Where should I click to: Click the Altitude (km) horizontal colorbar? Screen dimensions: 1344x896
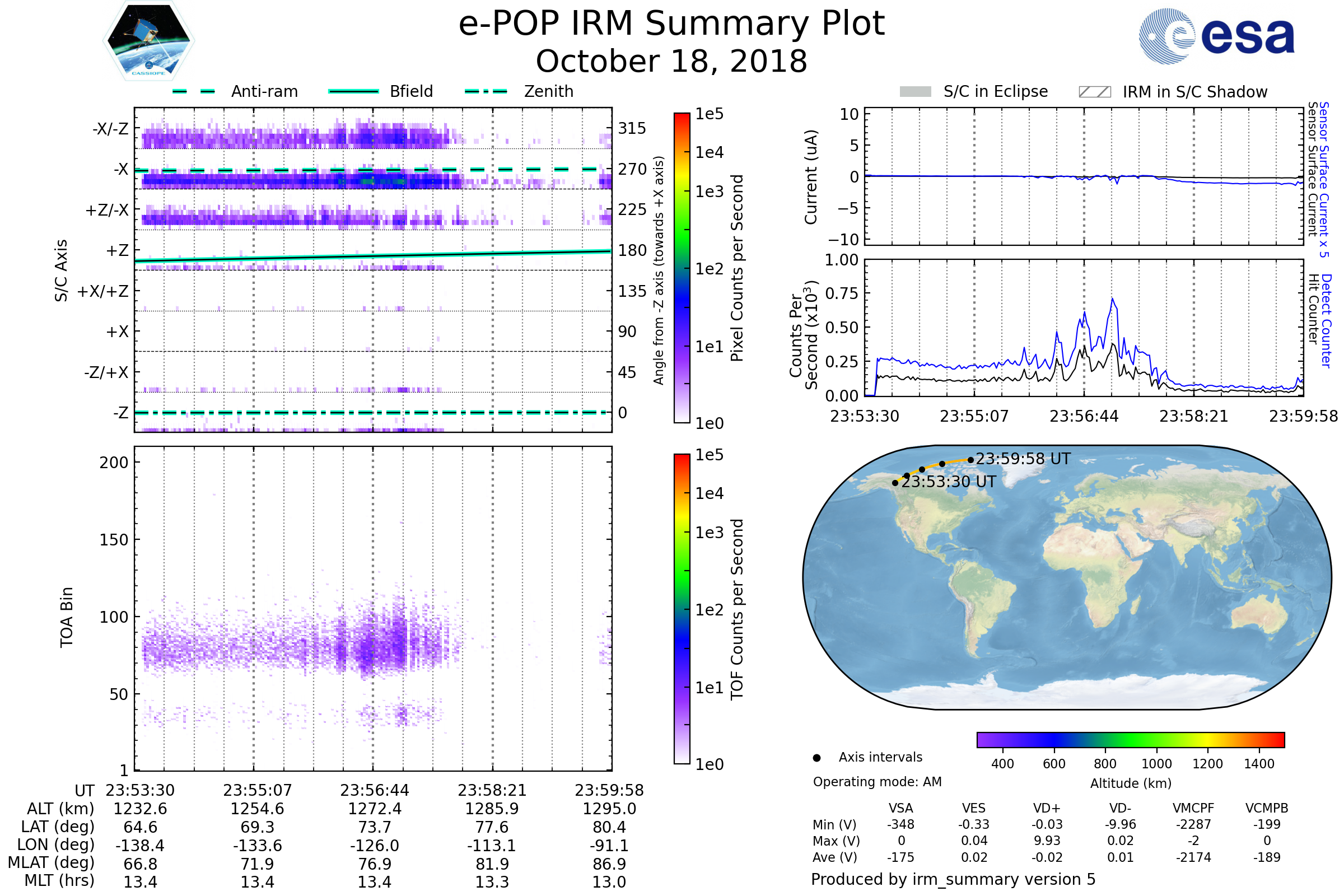1130,739
